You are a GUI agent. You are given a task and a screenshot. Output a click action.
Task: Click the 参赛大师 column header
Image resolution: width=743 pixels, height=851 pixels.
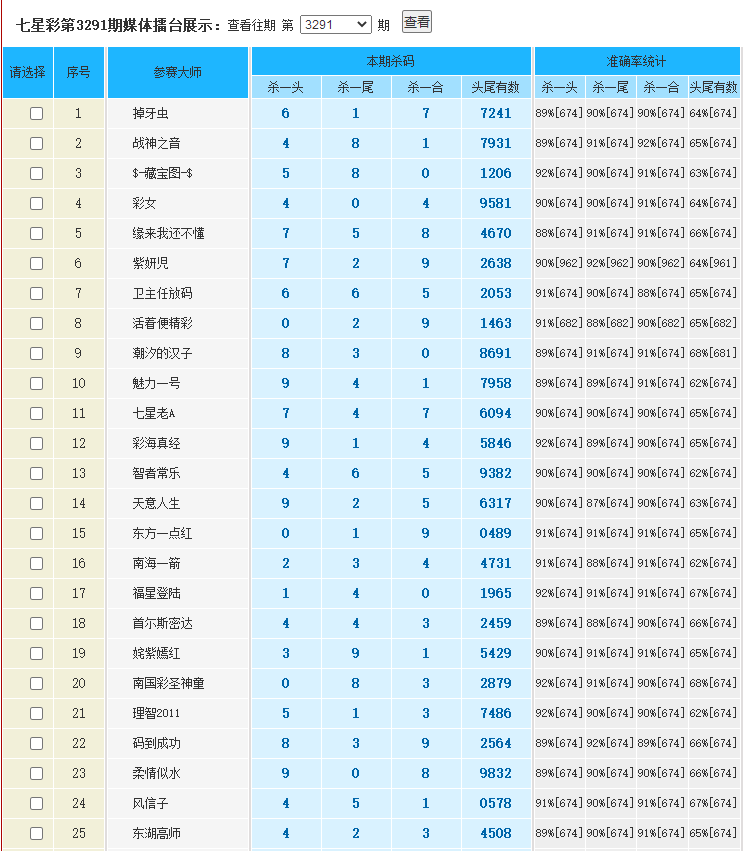tap(177, 72)
